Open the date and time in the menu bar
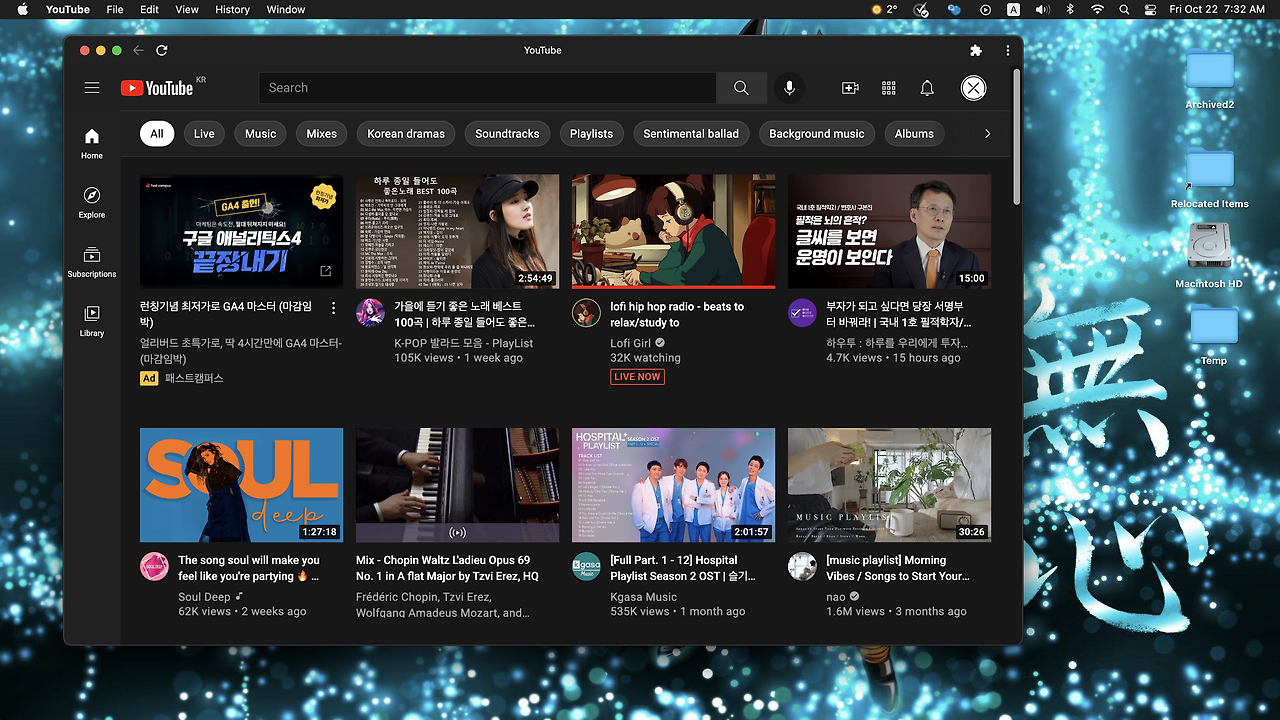Screen dimensions: 1280x720 [x=1217, y=9]
